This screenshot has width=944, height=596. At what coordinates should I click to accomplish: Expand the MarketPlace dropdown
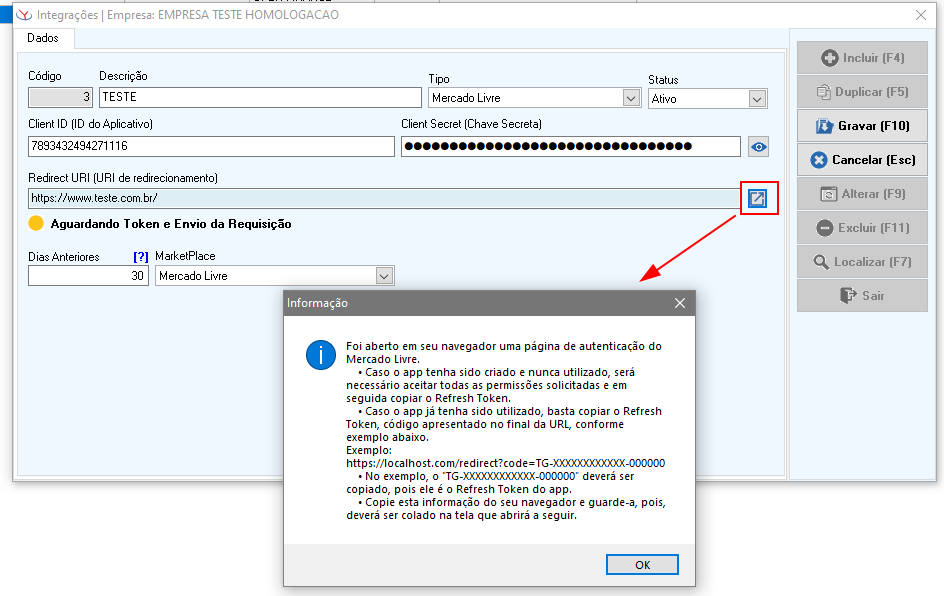(x=384, y=276)
